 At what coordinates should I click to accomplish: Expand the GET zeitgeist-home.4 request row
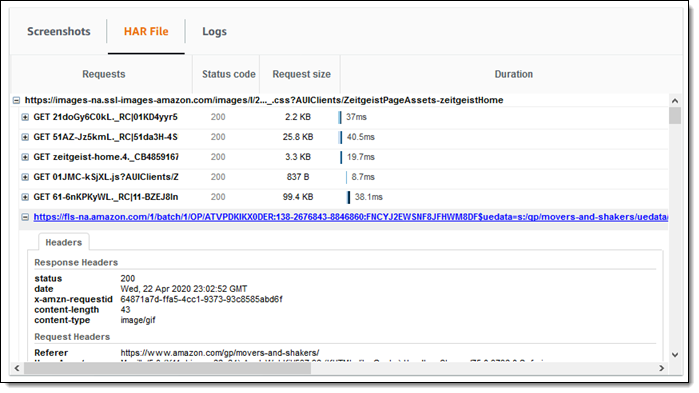point(25,157)
